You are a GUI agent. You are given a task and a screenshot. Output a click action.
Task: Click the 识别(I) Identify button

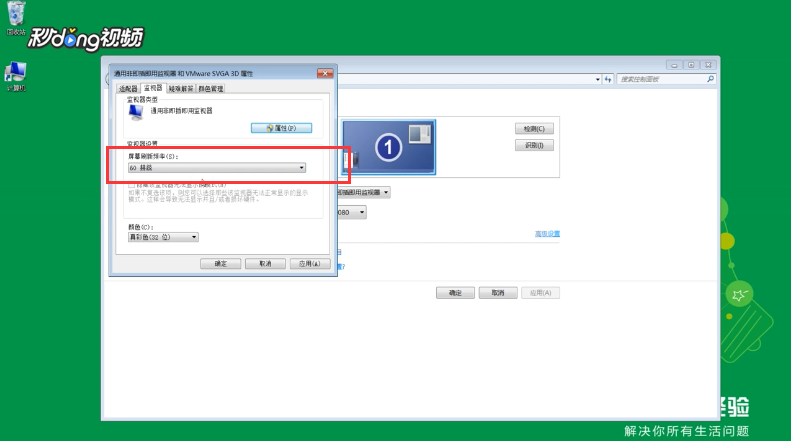pos(534,145)
